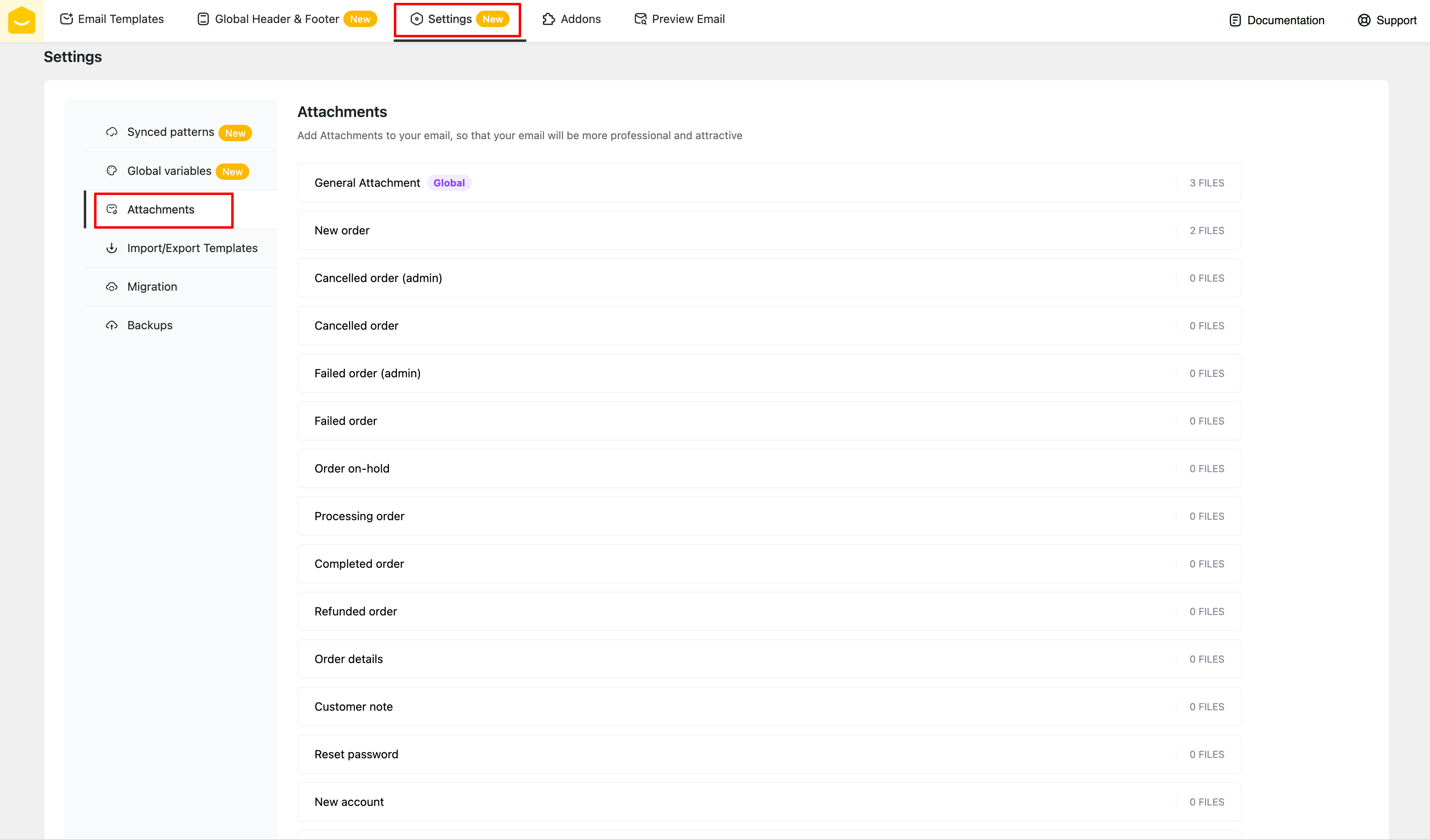The image size is (1430, 840).
Task: Click the Import/Export download arrow icon
Action: point(112,248)
